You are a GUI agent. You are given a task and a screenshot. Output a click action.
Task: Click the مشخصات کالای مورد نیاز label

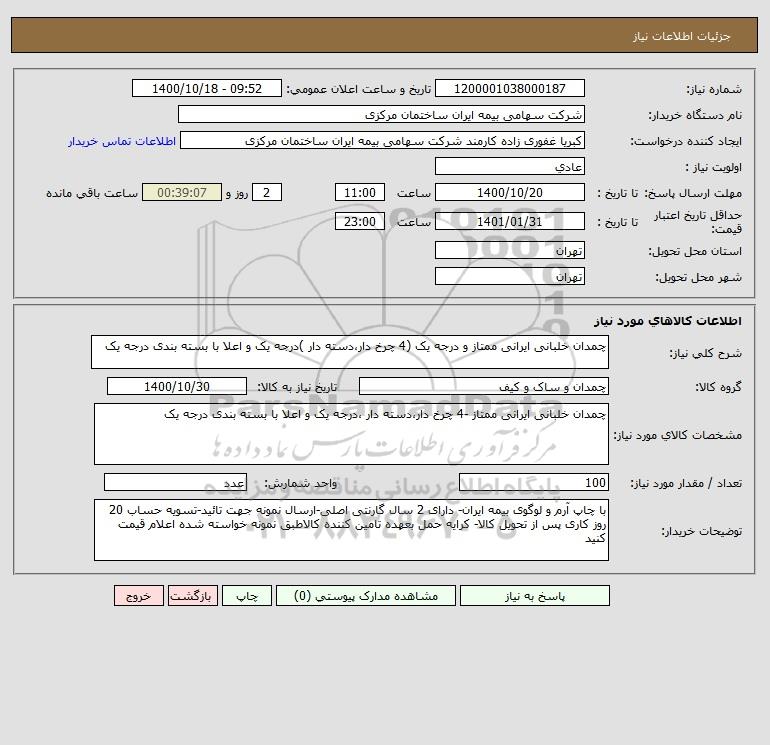point(678,435)
